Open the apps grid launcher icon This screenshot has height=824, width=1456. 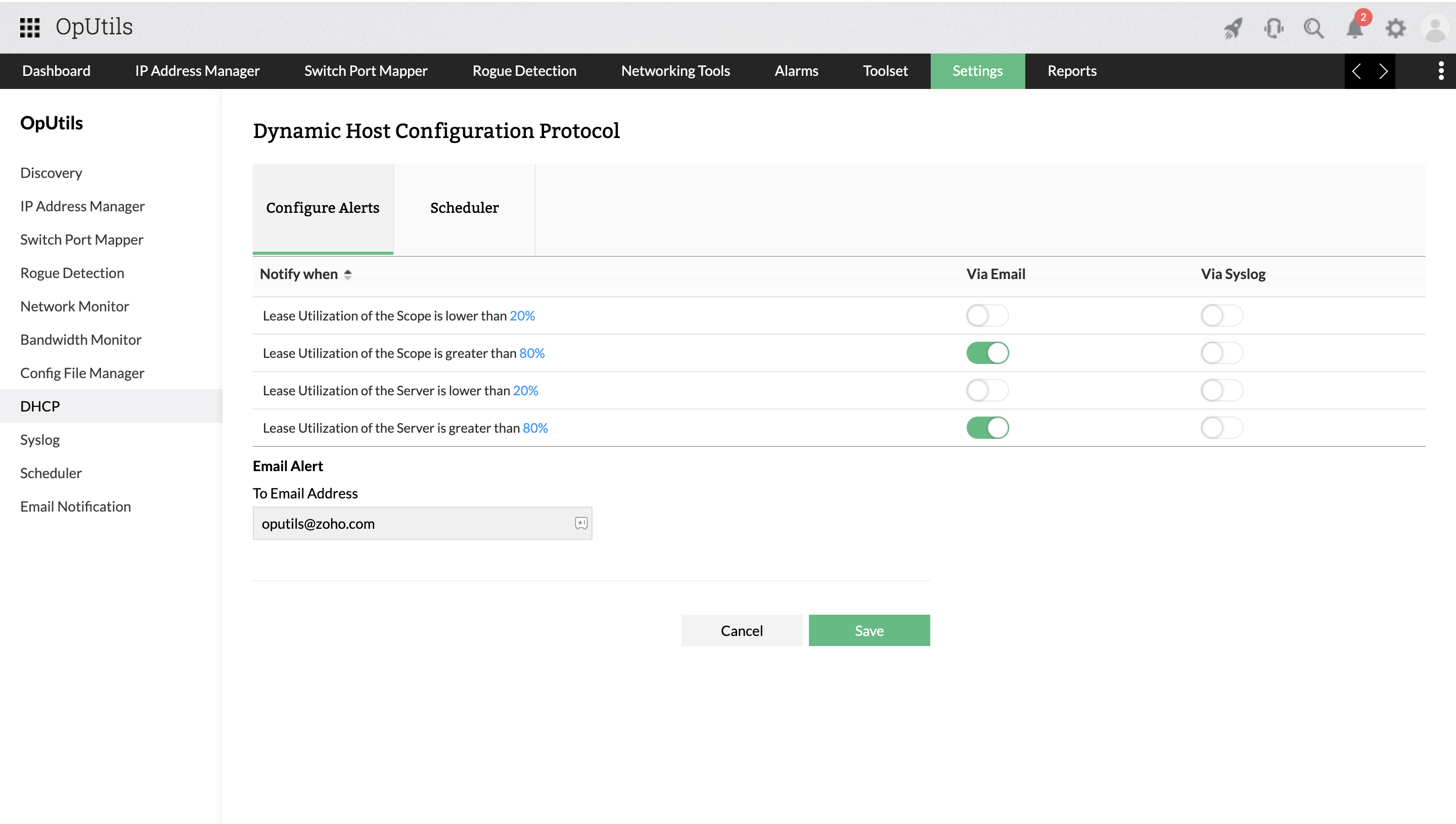(x=29, y=27)
